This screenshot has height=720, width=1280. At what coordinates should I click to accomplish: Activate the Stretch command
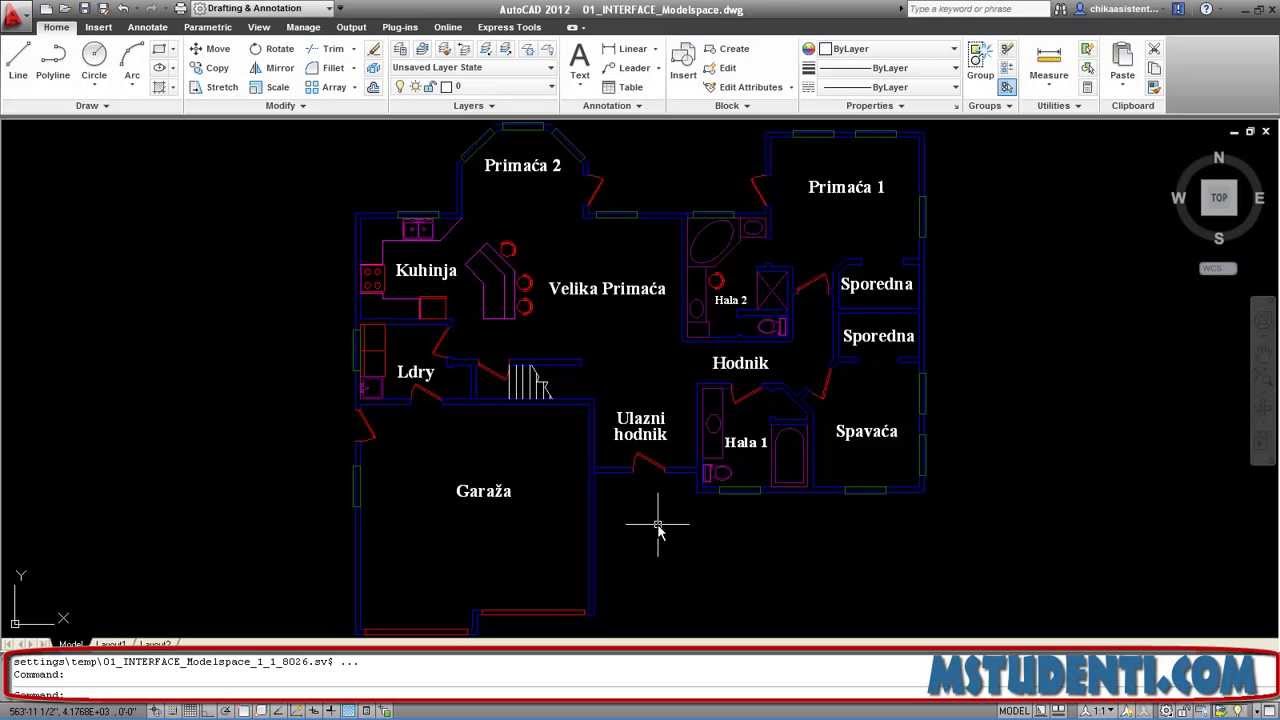(x=214, y=87)
